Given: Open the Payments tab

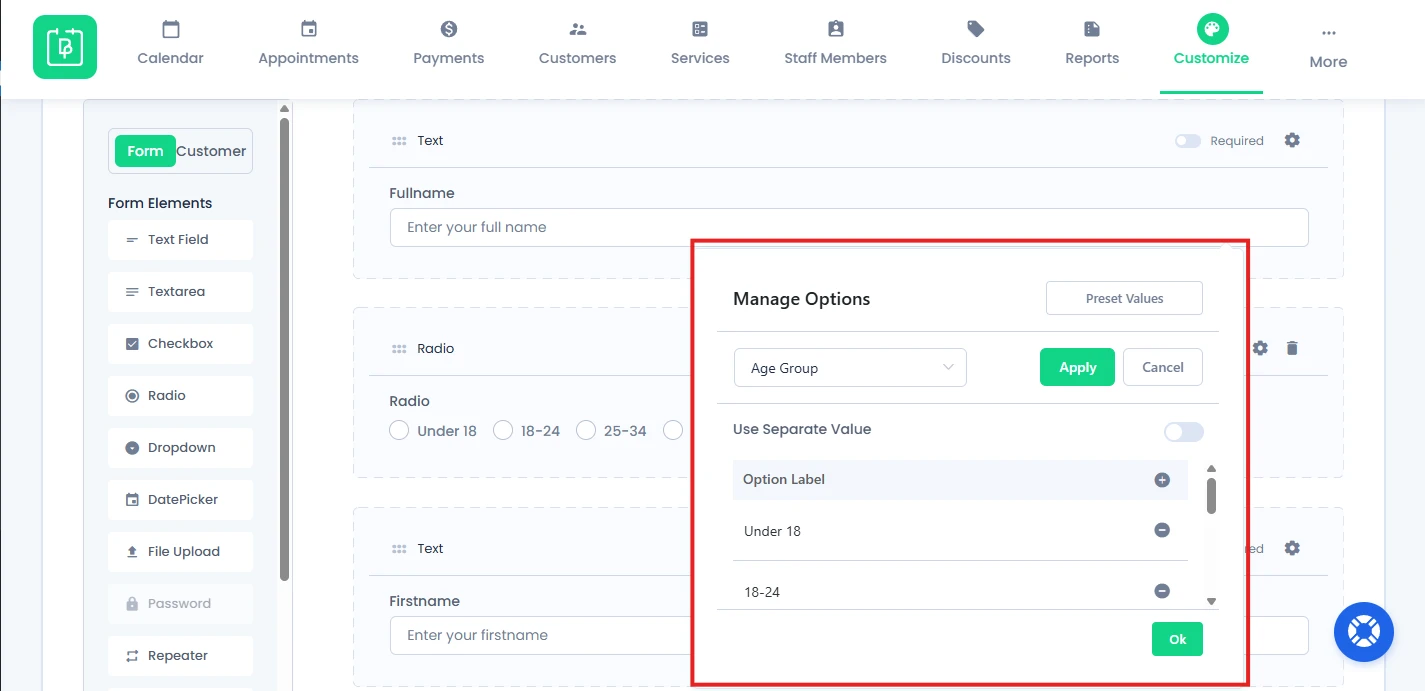Looking at the screenshot, I should [x=448, y=44].
